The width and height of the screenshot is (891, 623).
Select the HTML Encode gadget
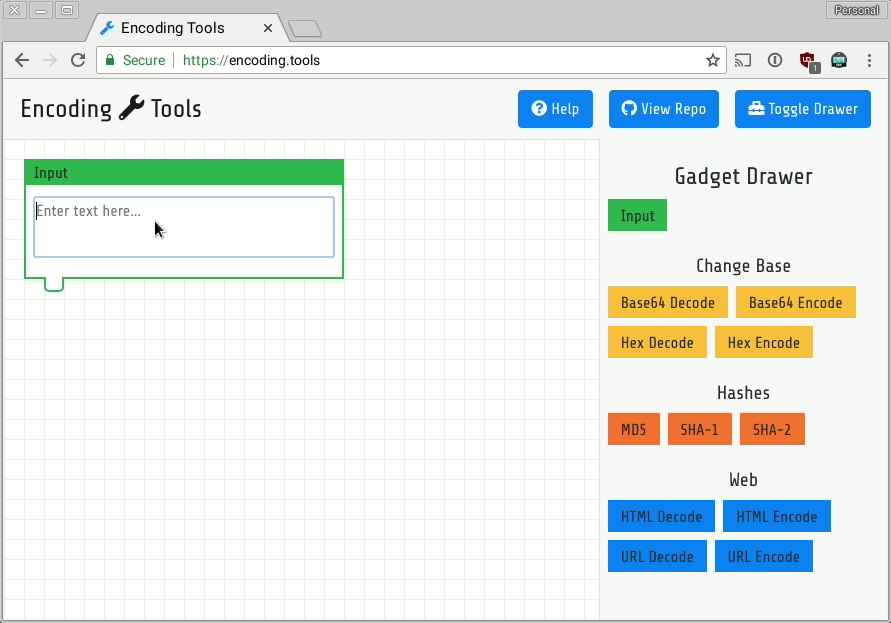[x=777, y=516]
